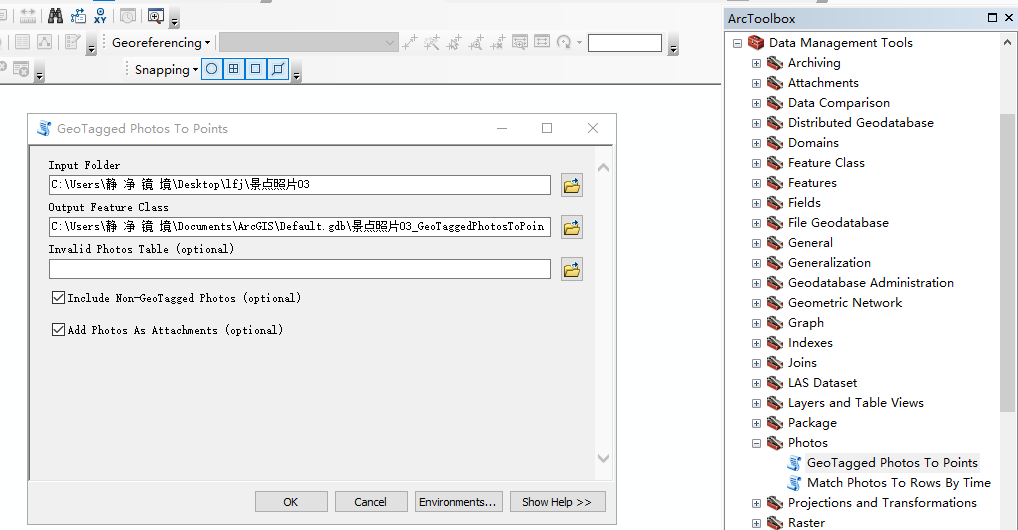Click the Create Features pencil-list icon

[72, 43]
